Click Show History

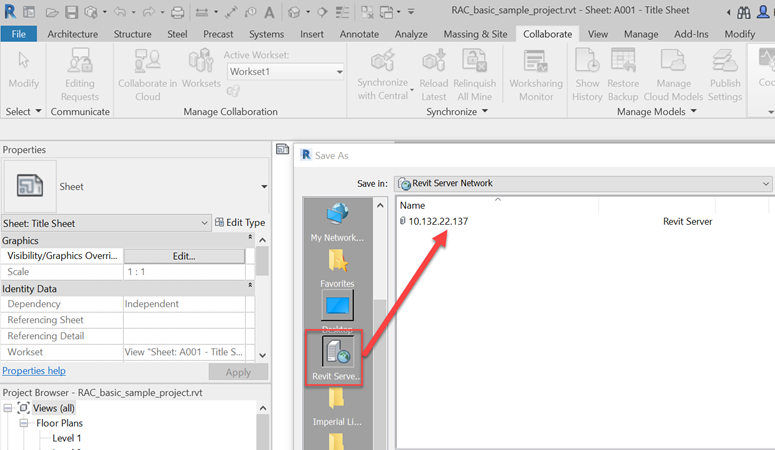(587, 74)
